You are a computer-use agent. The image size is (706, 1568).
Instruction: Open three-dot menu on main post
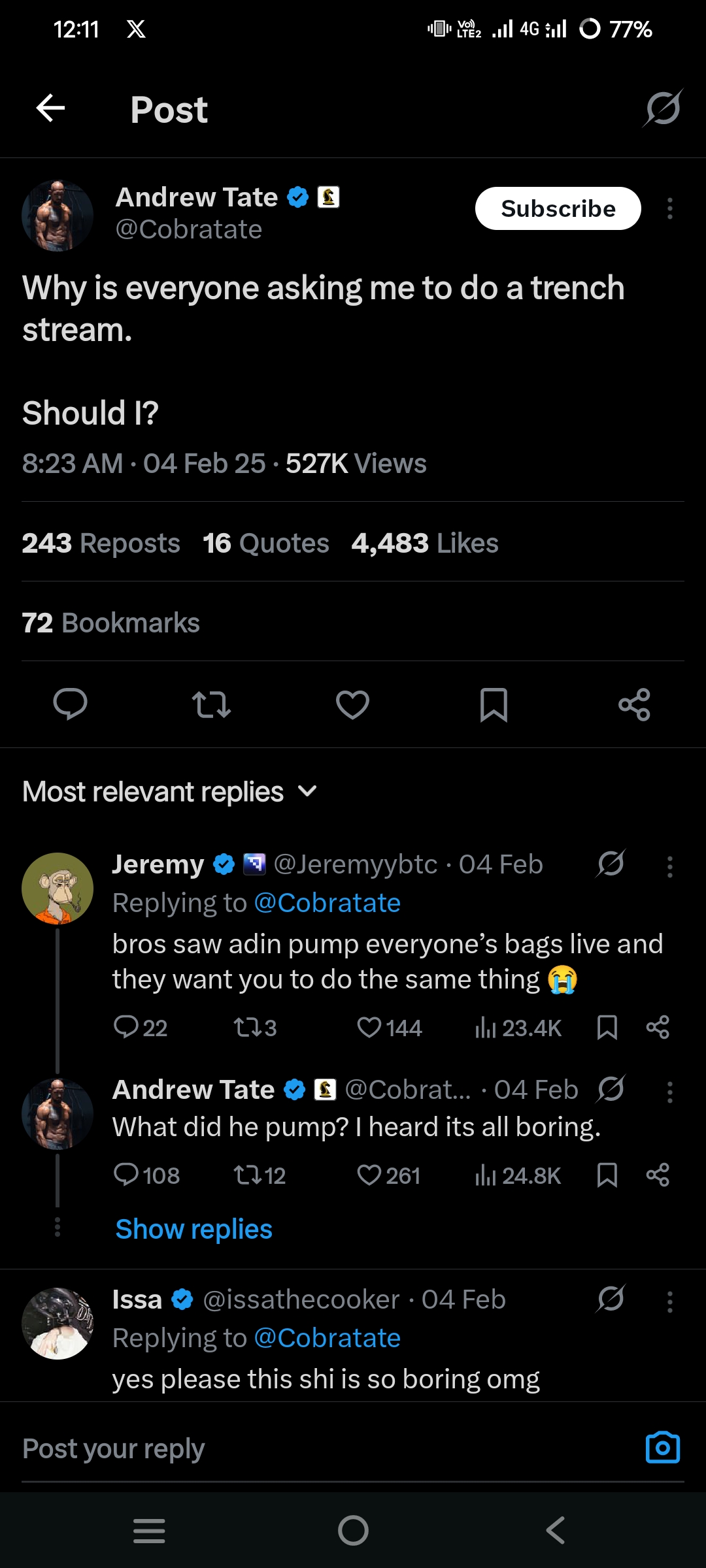click(669, 208)
